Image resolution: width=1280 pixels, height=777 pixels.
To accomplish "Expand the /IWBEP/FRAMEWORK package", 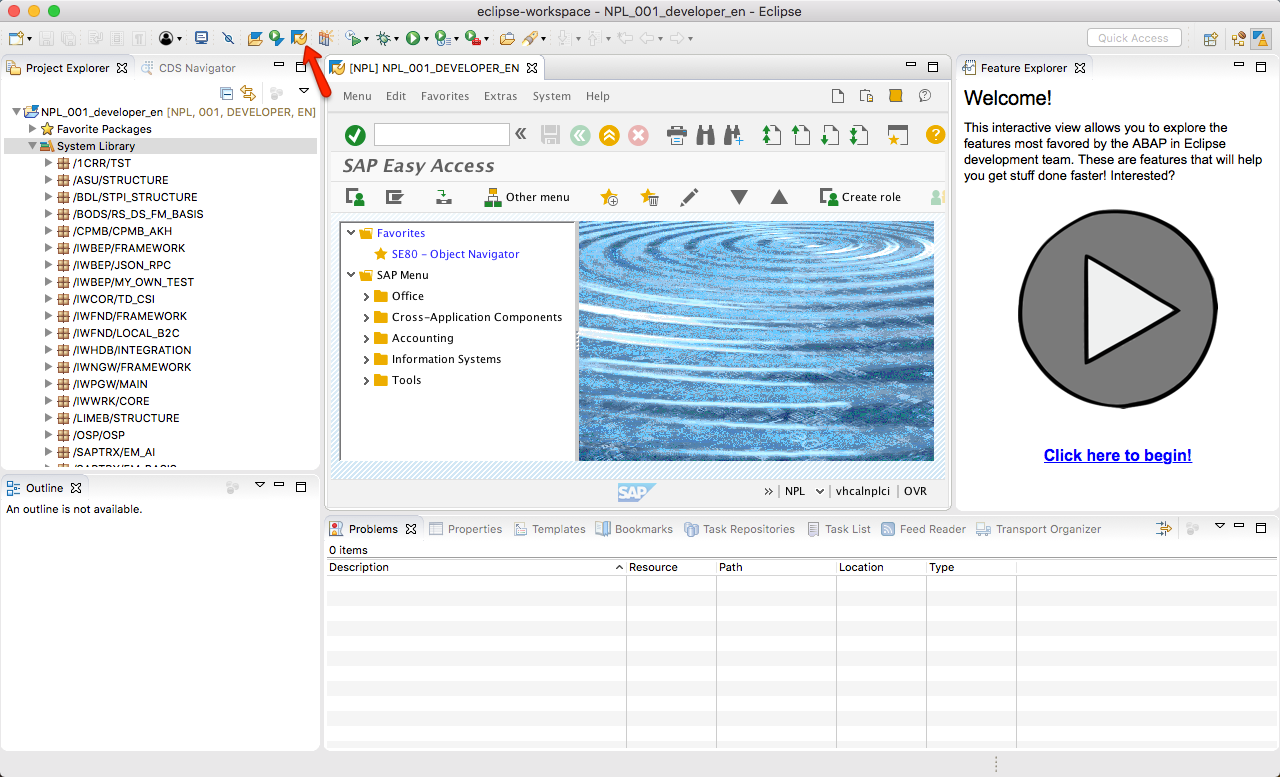I will tap(49, 248).
